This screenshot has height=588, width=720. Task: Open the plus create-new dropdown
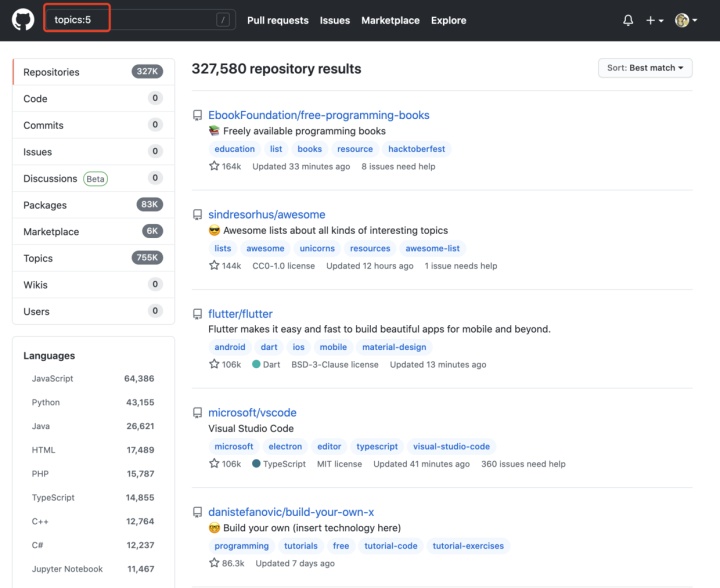coord(654,20)
